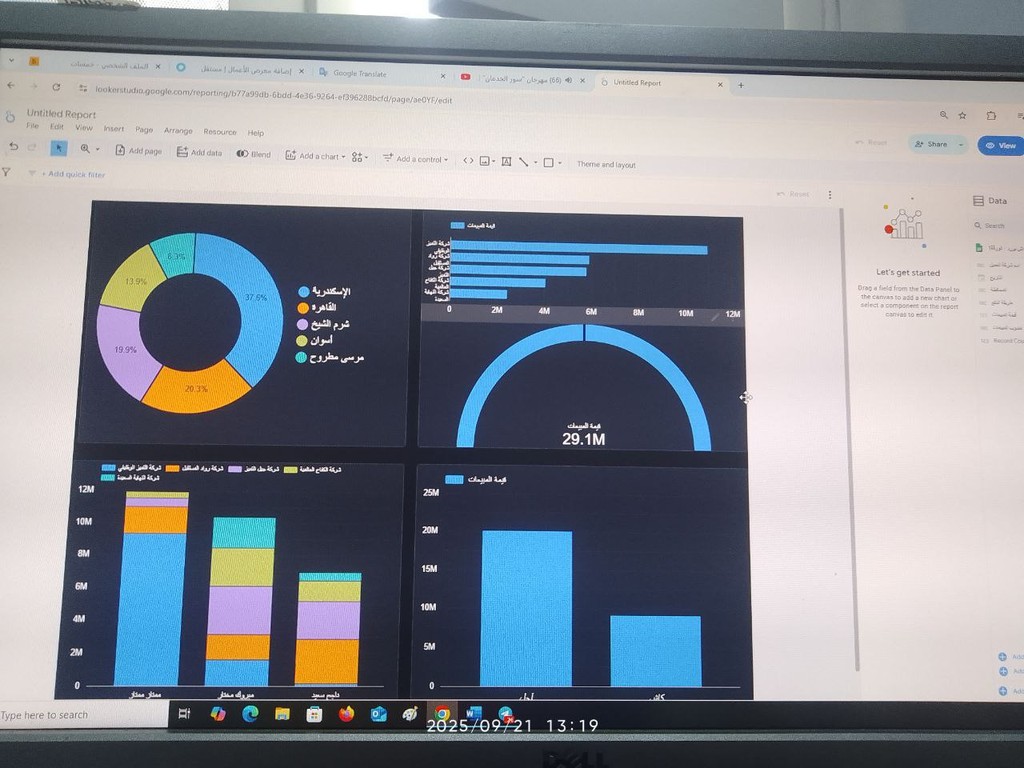Click the Untitled Report title field

pyautogui.click(x=61, y=114)
